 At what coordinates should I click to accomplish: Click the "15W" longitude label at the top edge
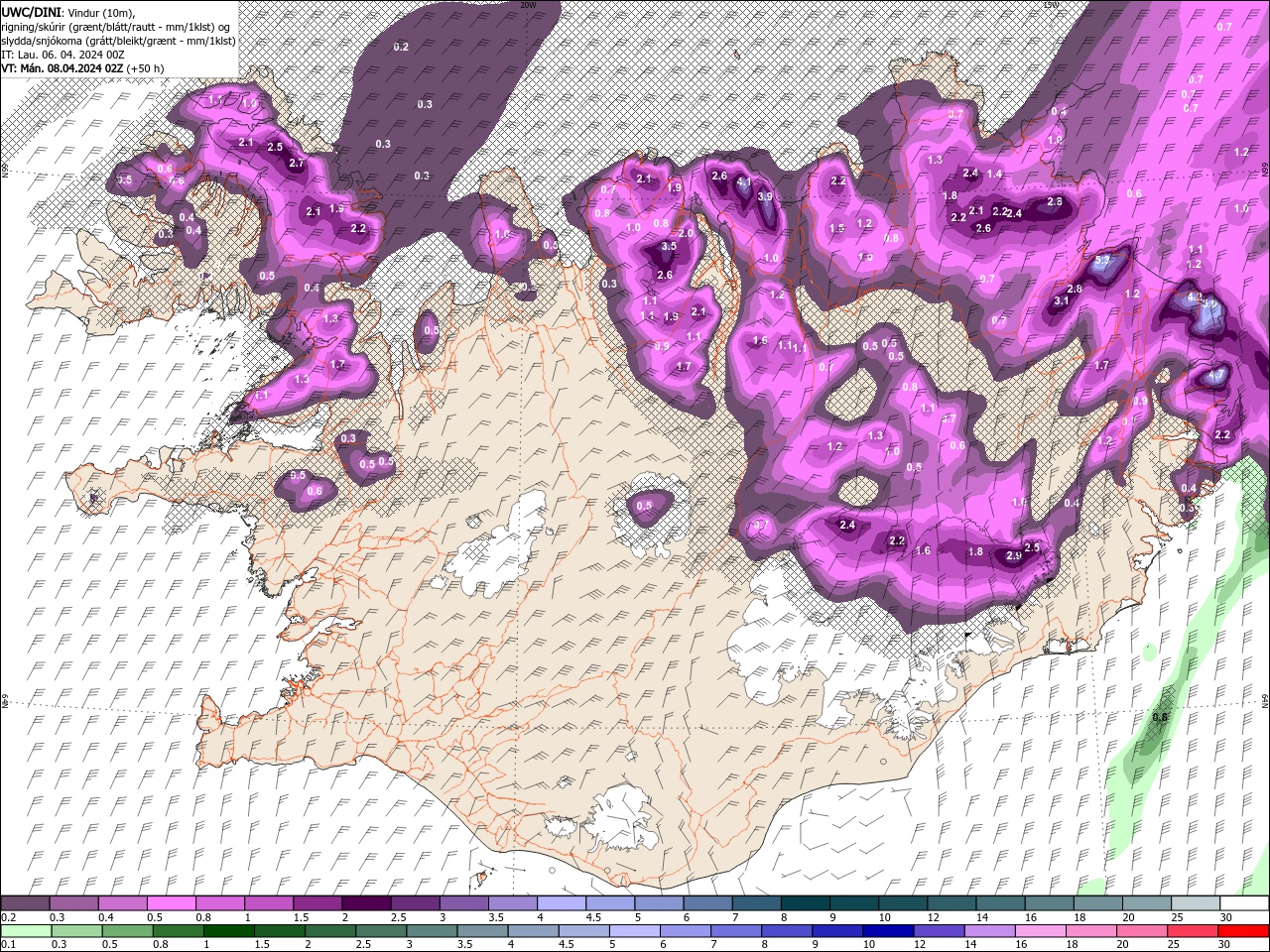tap(1051, 5)
